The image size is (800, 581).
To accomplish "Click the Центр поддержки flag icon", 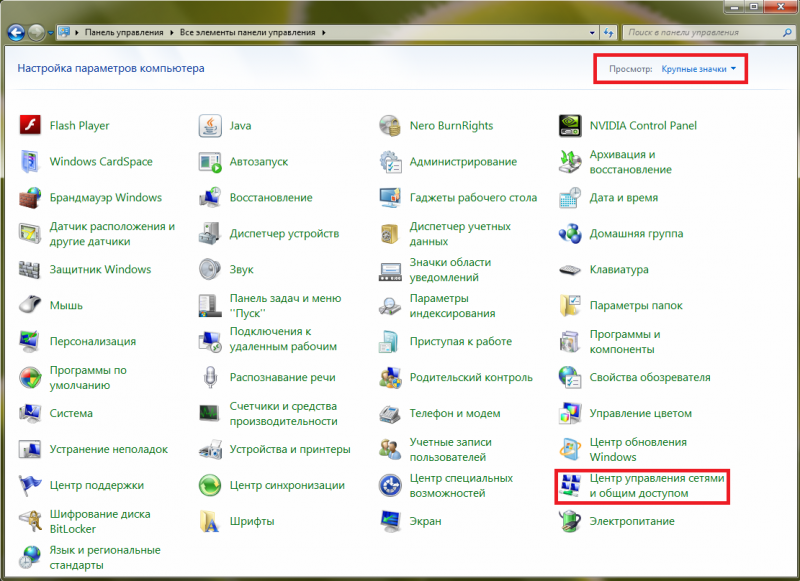I will pos(30,485).
